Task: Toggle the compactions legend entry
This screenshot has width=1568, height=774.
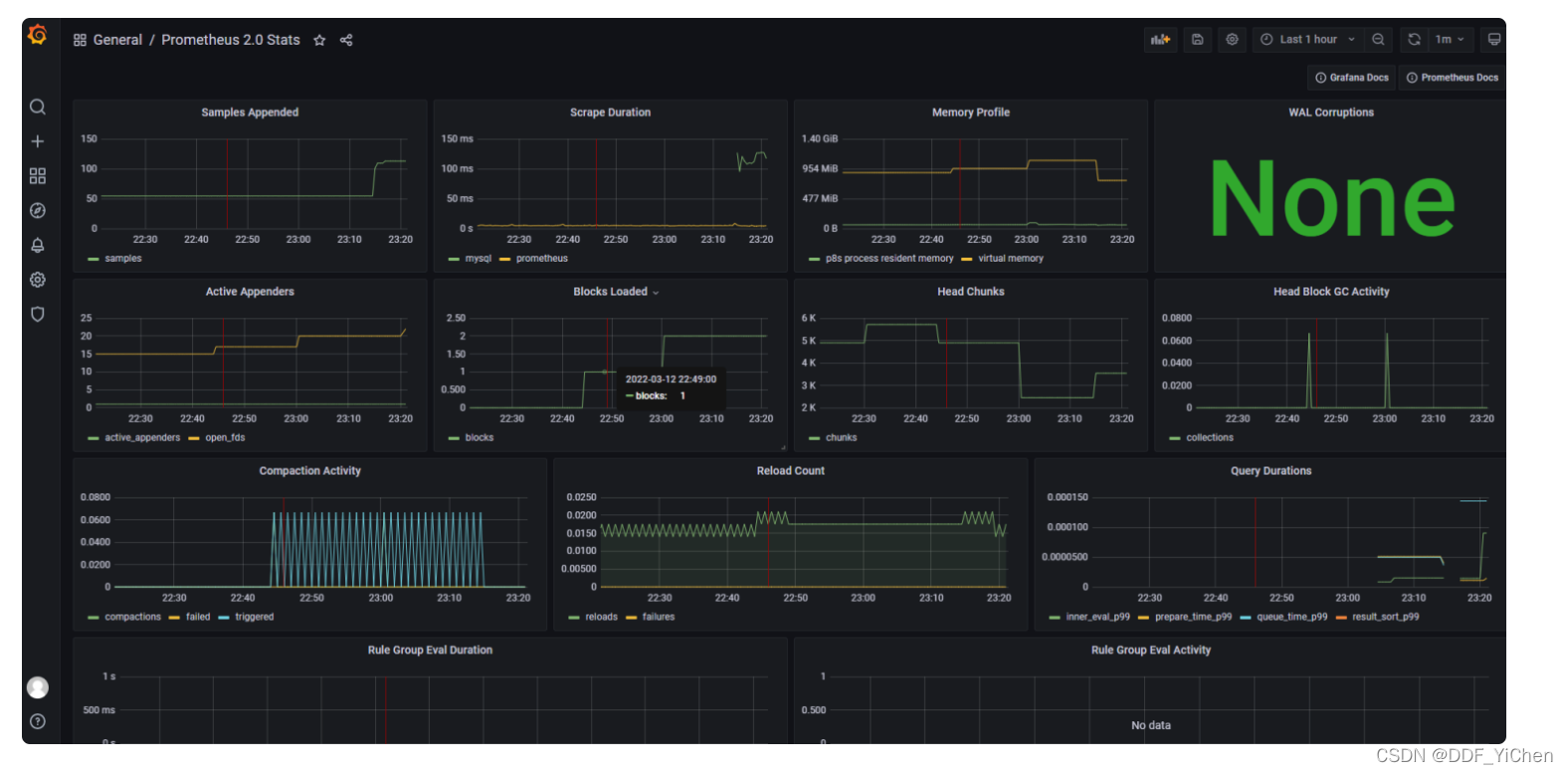Action: pos(132,617)
